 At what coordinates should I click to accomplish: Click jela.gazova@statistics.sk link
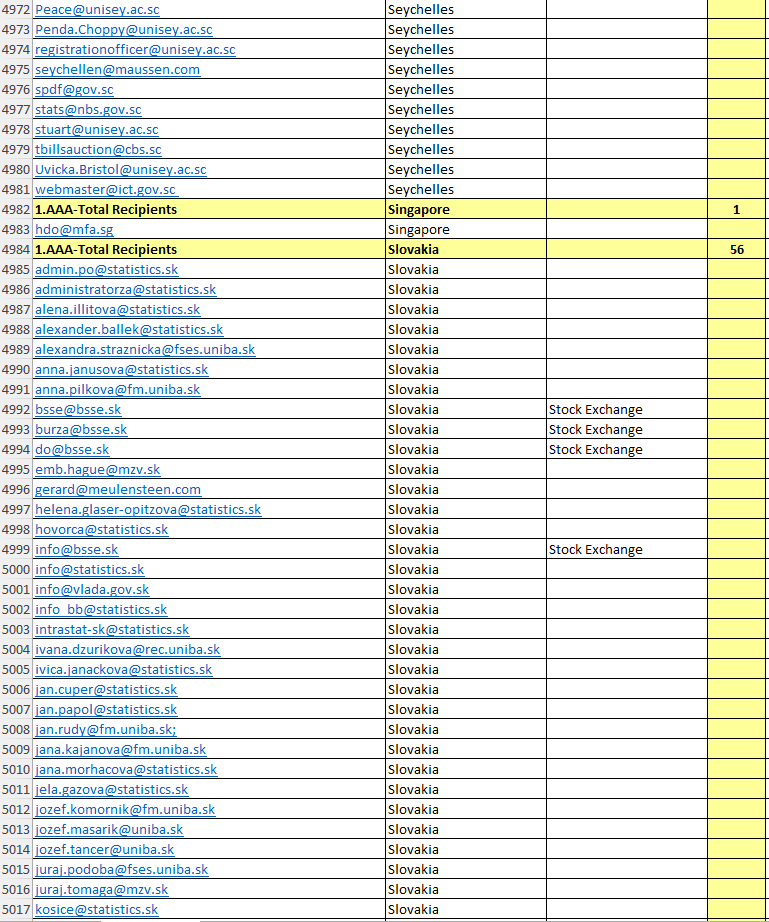point(112,789)
